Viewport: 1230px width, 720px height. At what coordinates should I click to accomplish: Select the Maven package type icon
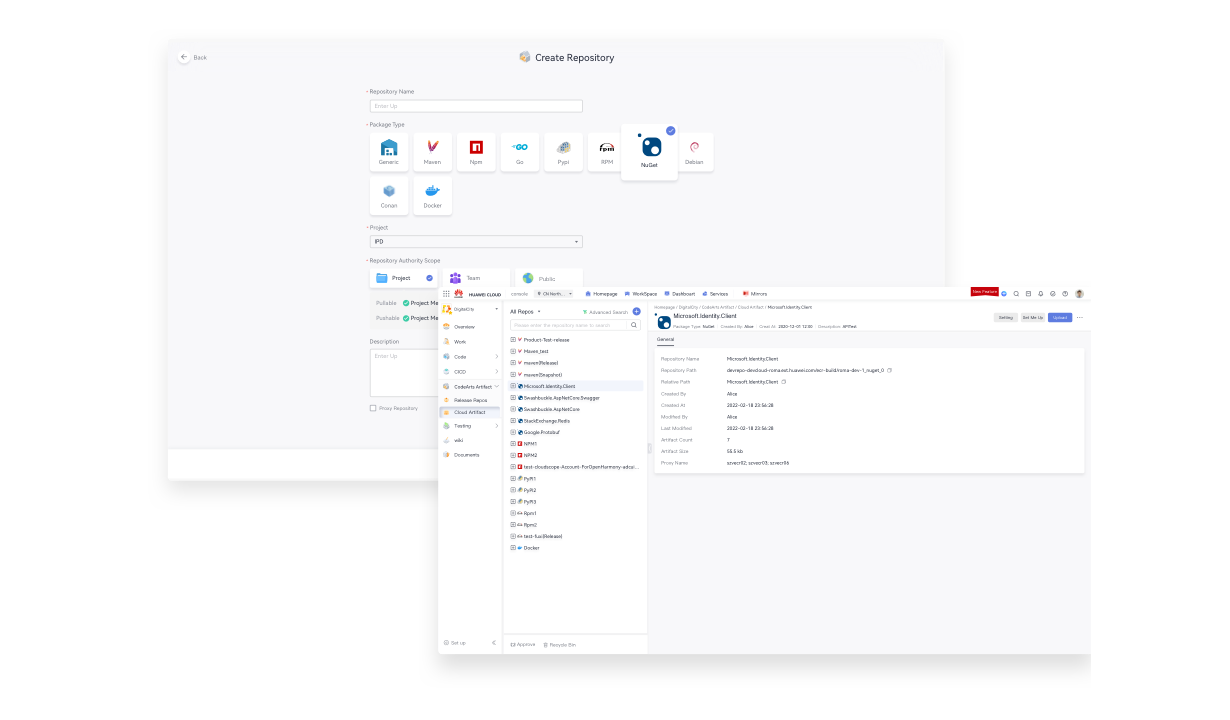click(432, 151)
